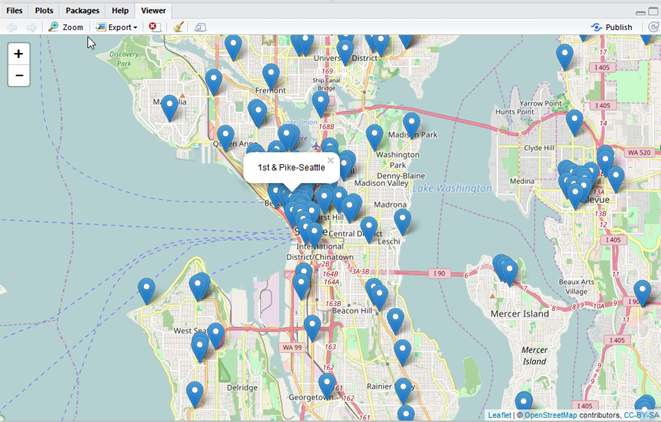
Task: Open the Packages tab
Action: [x=82, y=10]
